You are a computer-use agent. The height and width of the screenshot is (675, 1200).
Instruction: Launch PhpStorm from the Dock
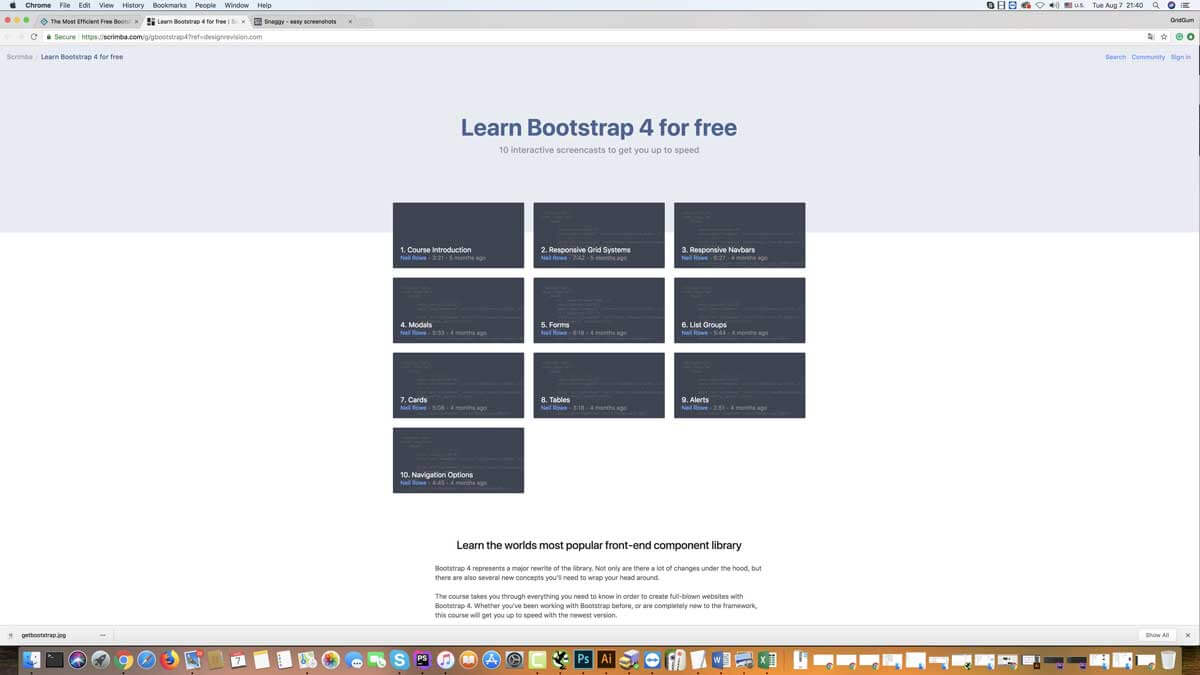click(422, 660)
